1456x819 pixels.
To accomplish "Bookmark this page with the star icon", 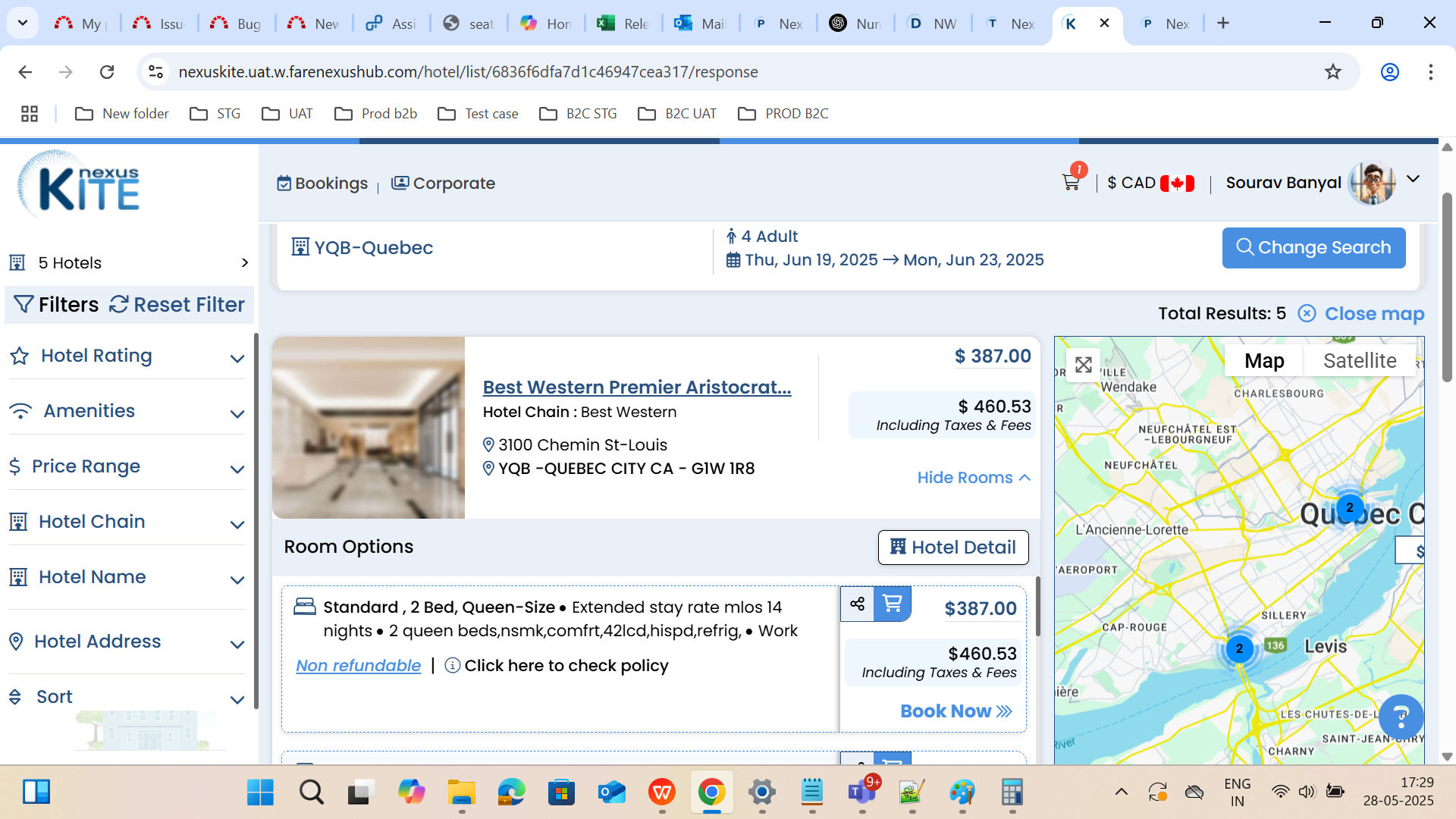I will pos(1332,72).
